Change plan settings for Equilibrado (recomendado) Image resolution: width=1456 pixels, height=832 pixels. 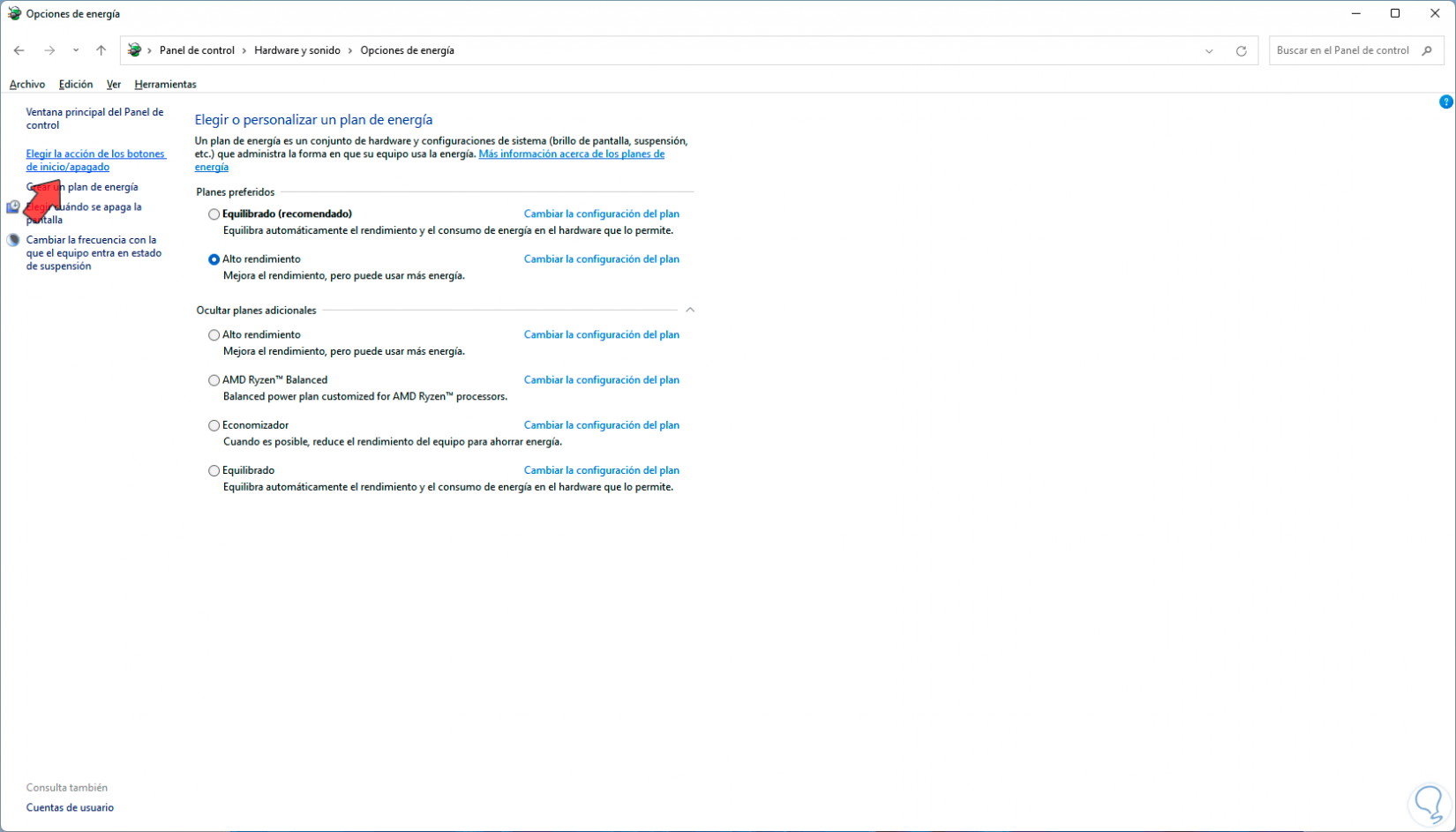coord(602,214)
